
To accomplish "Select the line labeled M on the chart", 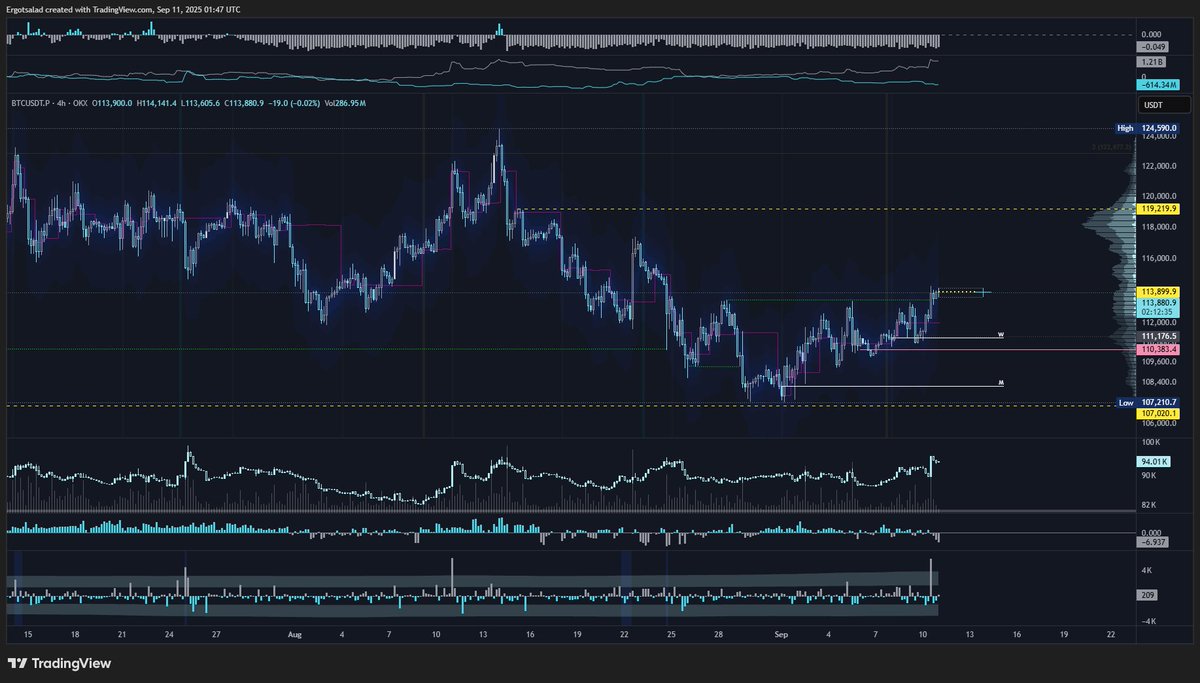I will 1000,382.
